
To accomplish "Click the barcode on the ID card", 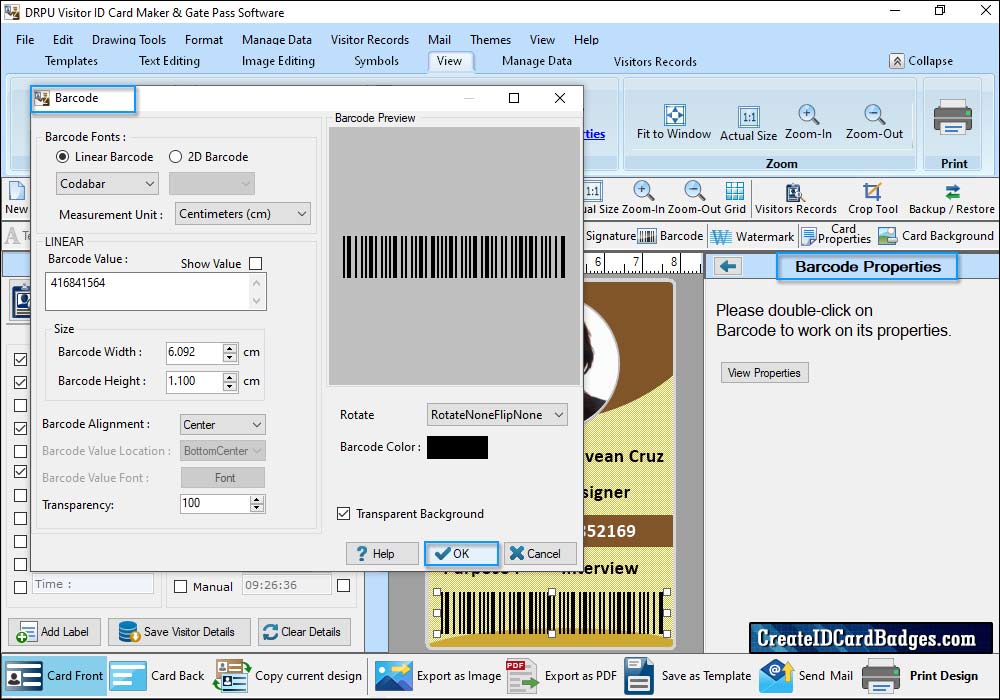I will click(552, 613).
